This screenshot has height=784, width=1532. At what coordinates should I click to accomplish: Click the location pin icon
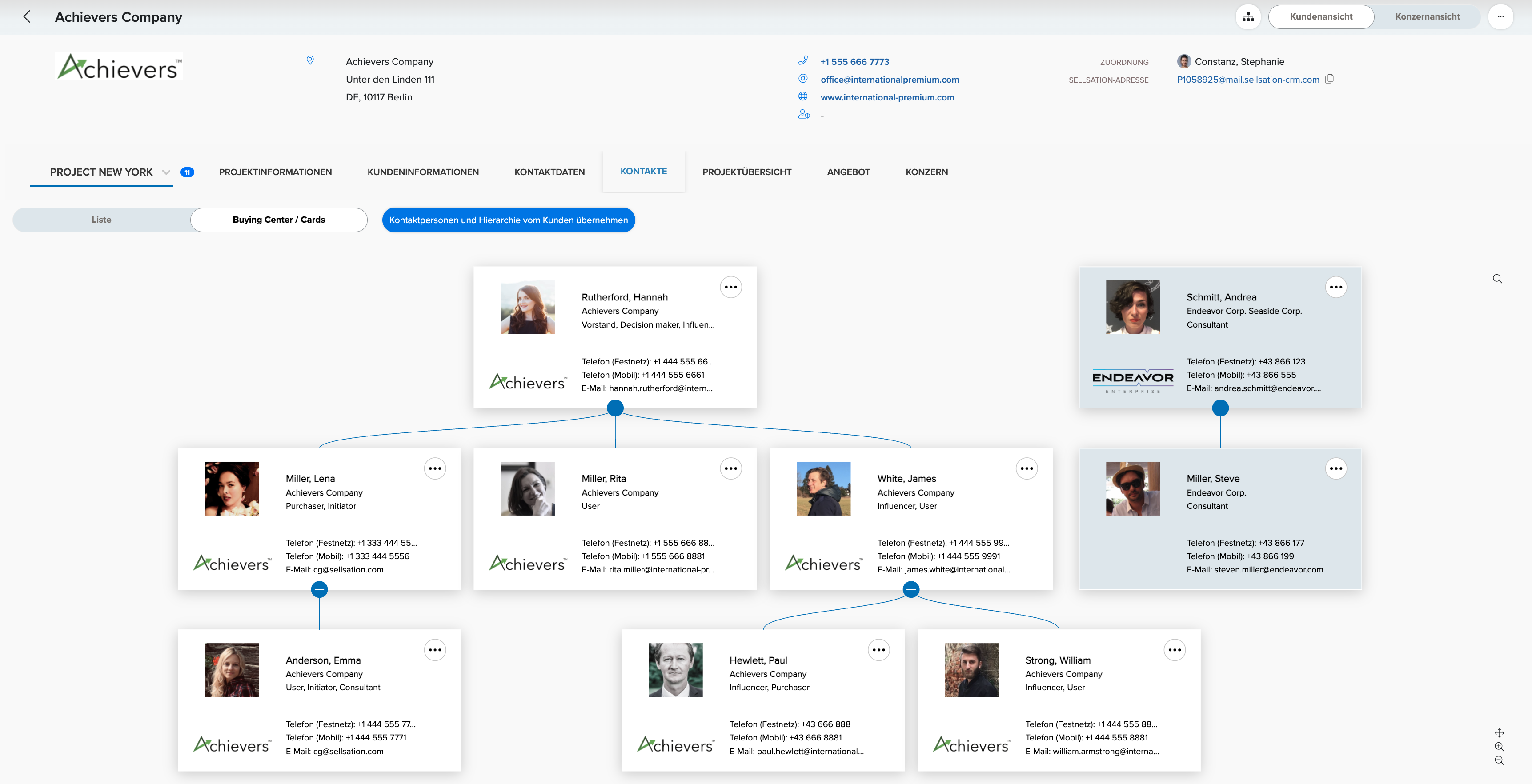pos(310,60)
